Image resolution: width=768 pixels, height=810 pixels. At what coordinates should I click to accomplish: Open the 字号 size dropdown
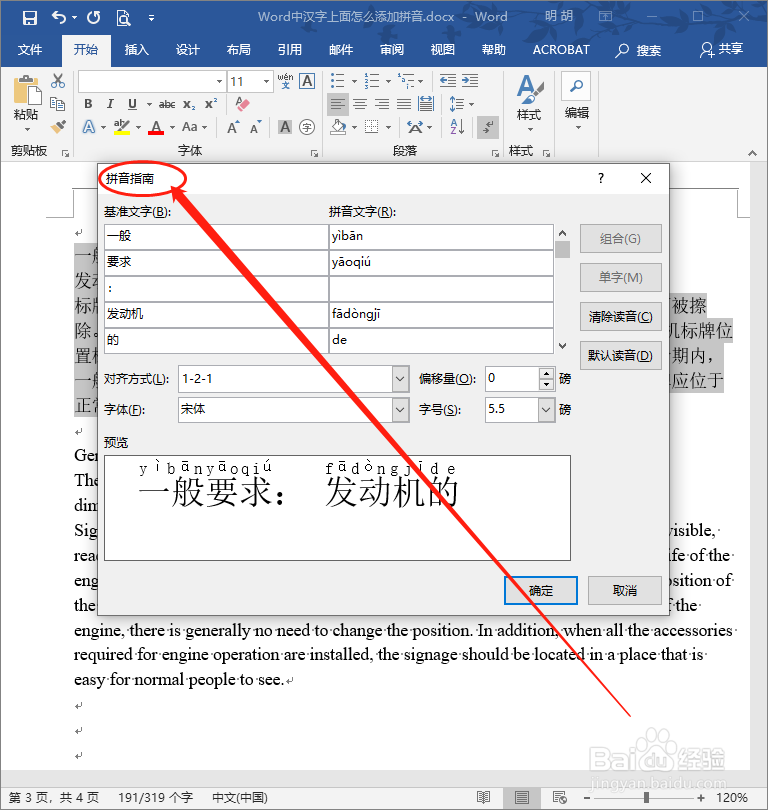pyautogui.click(x=546, y=410)
